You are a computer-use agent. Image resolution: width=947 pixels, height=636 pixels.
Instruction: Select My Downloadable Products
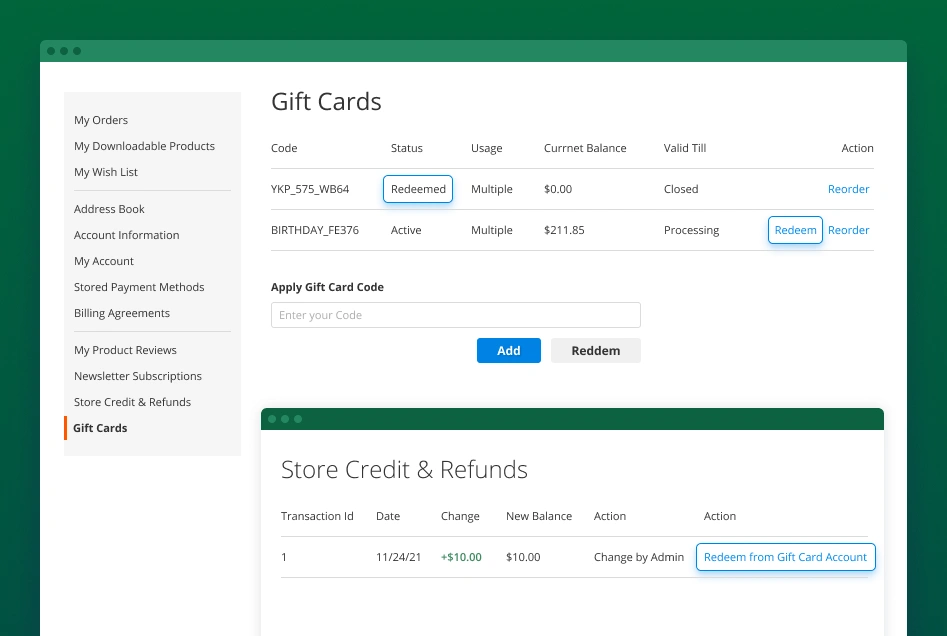point(144,146)
